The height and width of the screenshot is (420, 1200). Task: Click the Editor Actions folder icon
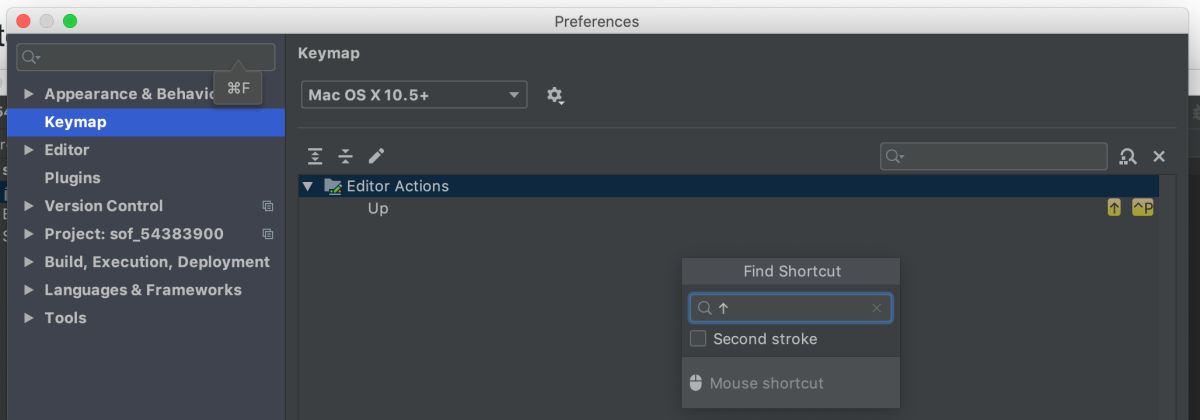[x=333, y=186]
